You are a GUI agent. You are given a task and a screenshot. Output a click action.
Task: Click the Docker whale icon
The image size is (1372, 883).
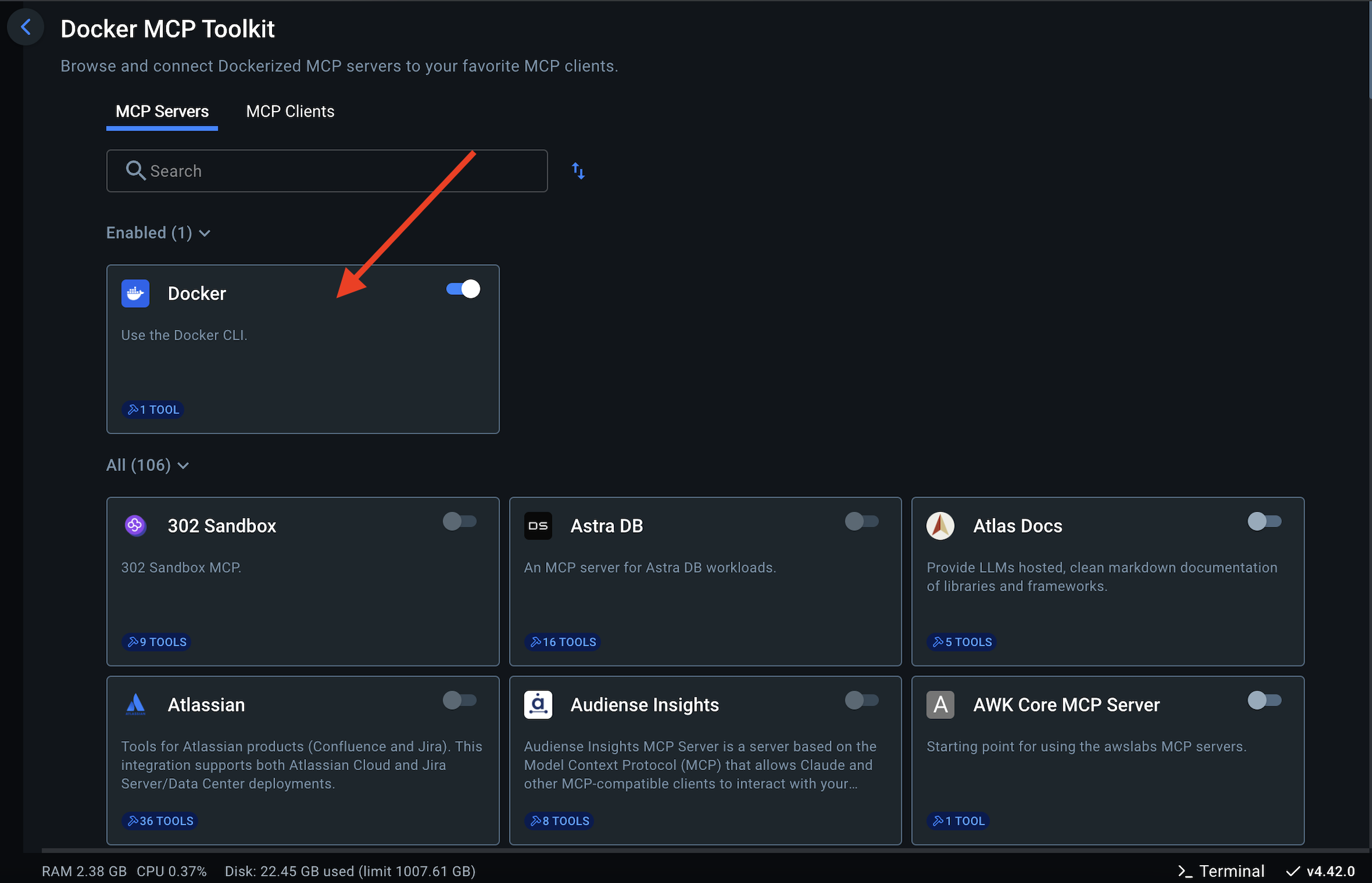point(135,294)
